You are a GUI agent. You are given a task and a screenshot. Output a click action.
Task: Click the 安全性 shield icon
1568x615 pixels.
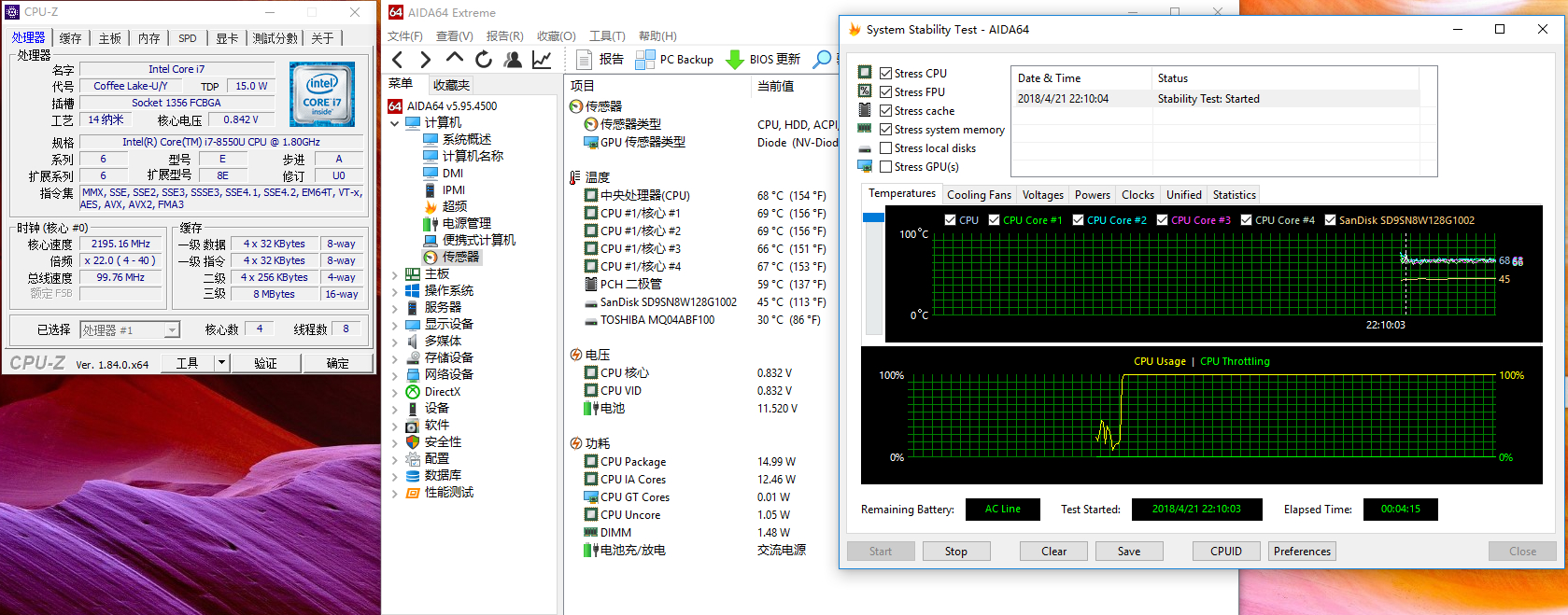click(x=413, y=442)
